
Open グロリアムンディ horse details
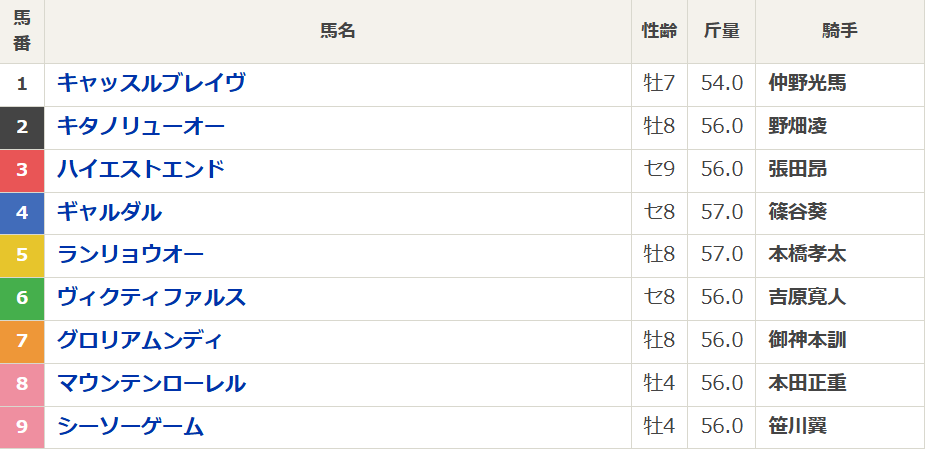[141, 340]
